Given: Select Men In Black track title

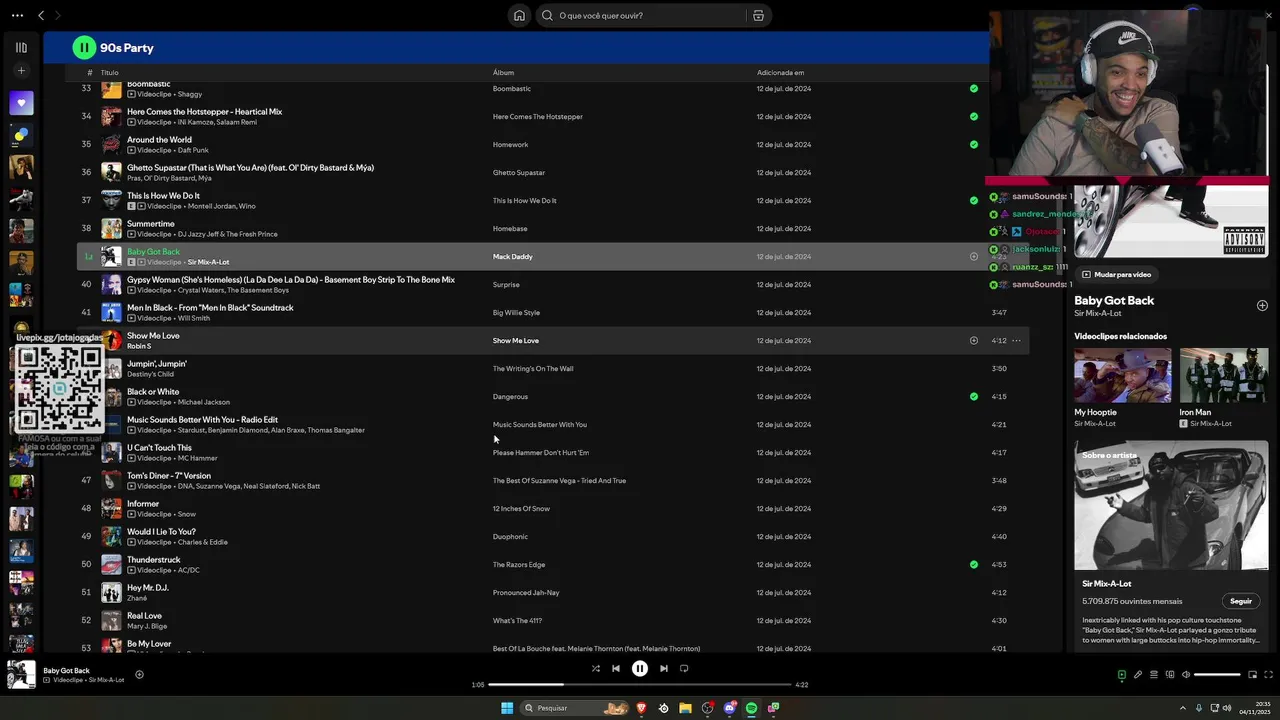Looking at the screenshot, I should click(210, 308).
